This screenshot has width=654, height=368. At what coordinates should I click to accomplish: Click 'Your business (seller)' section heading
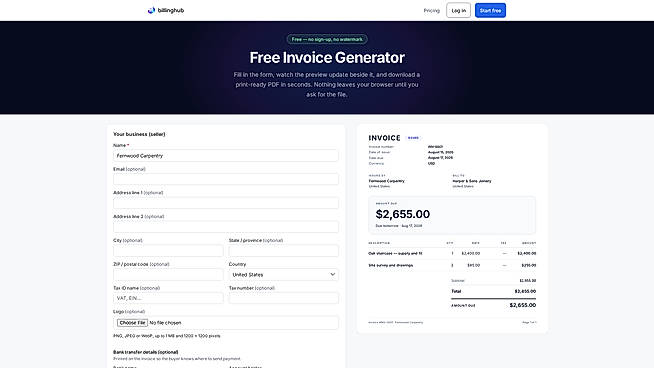pyautogui.click(x=139, y=134)
